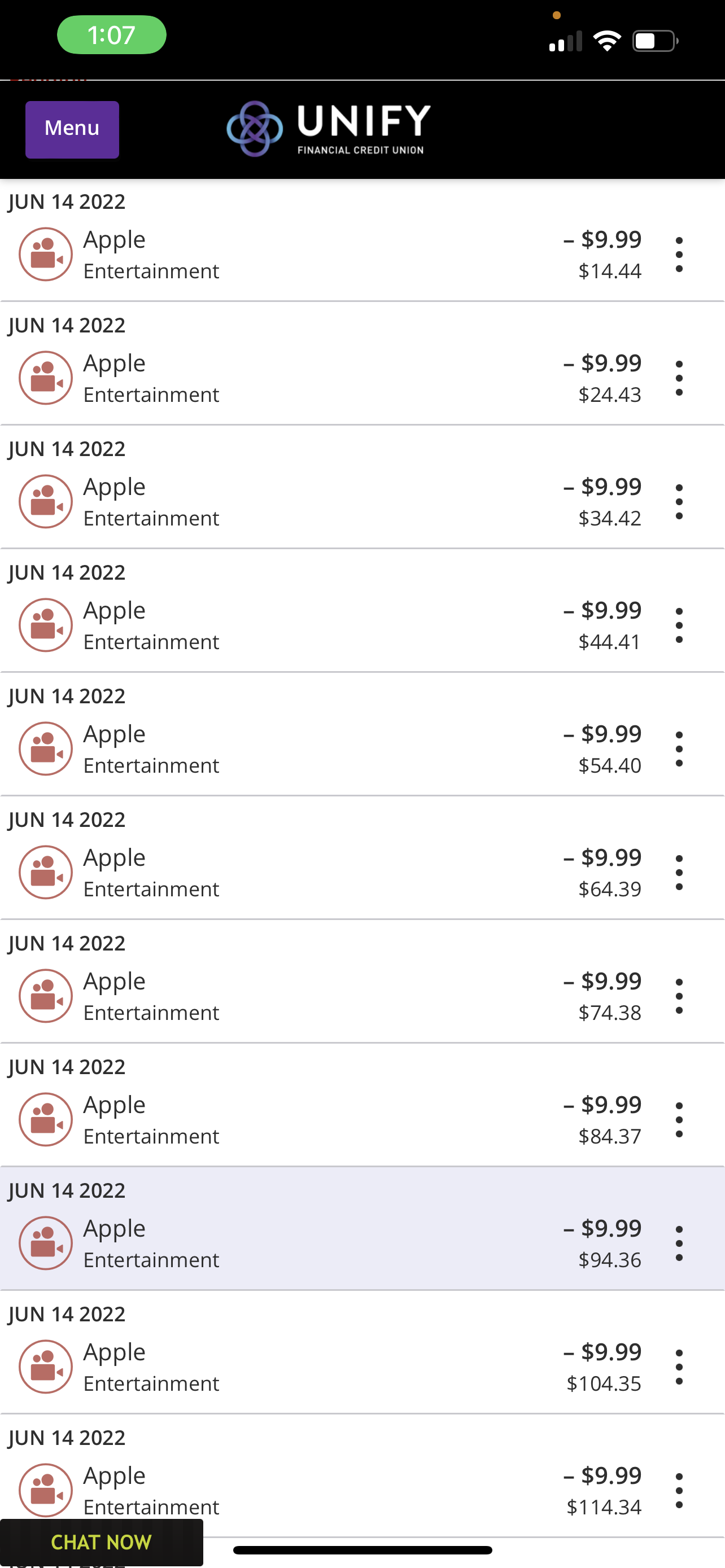The image size is (725, 1568).
Task: Start a chat with CHAT NOW
Action: click(x=101, y=1542)
